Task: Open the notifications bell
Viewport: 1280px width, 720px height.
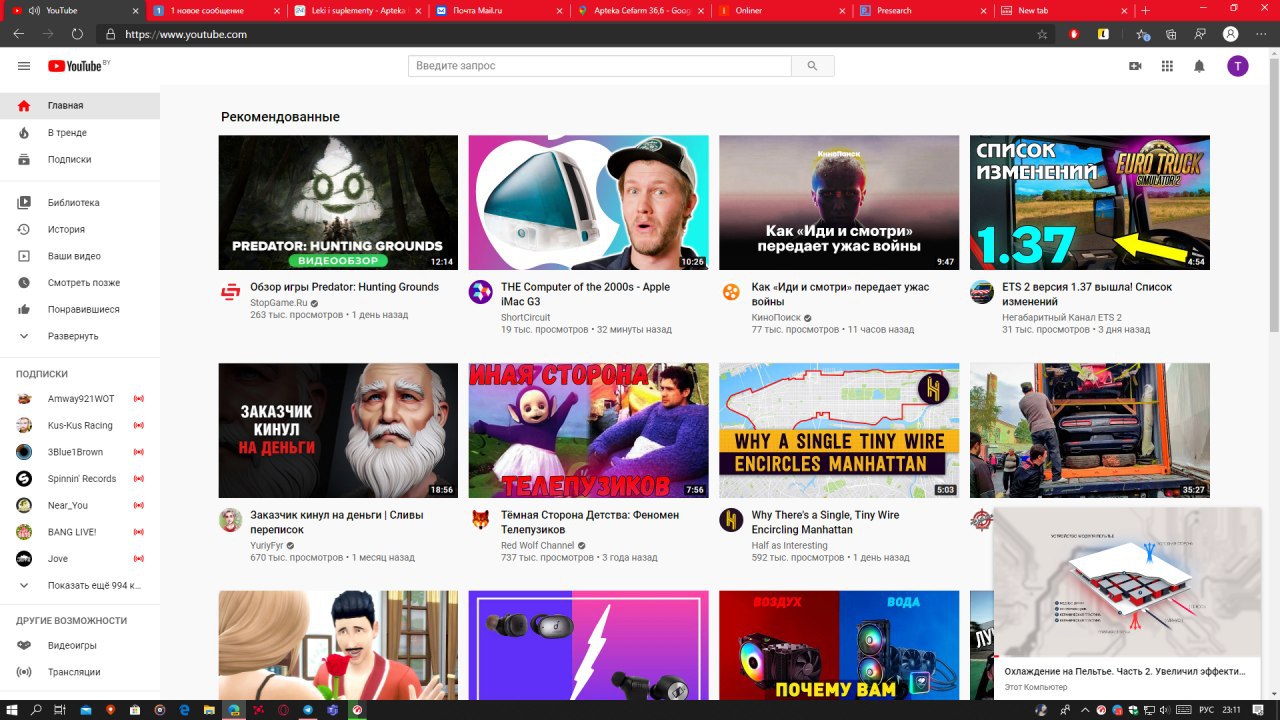Action: [x=1199, y=66]
